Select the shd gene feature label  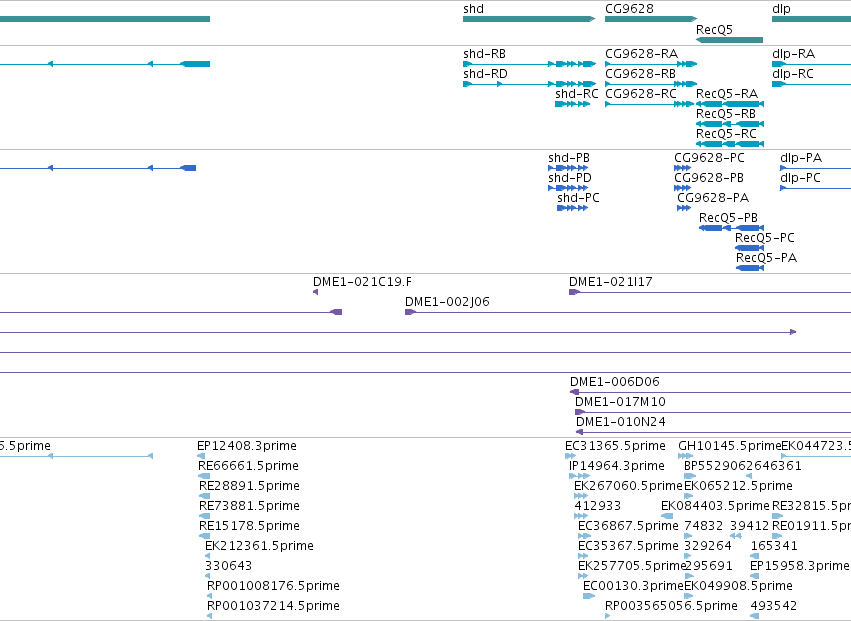point(473,9)
